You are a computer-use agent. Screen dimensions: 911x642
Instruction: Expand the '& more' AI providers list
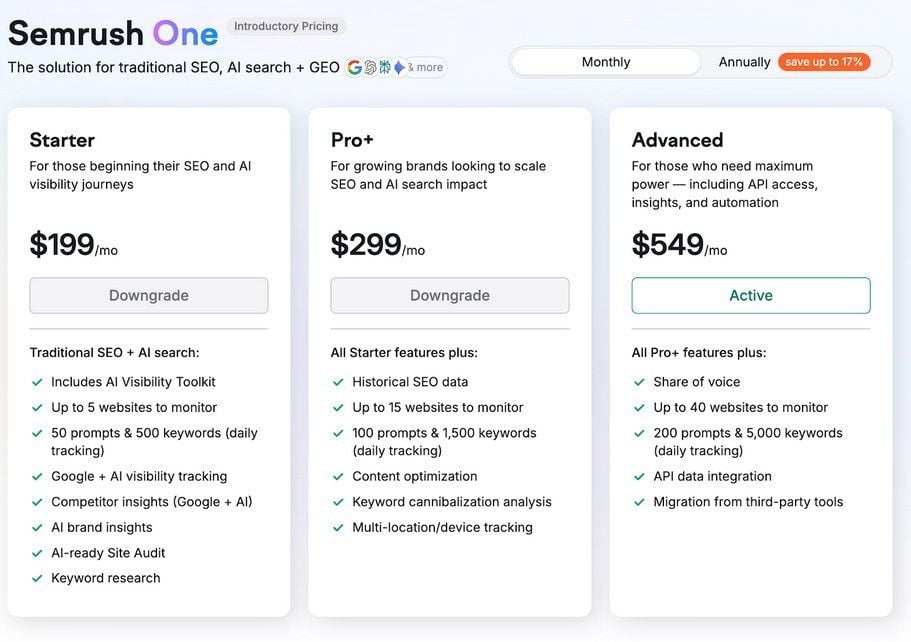click(424, 67)
